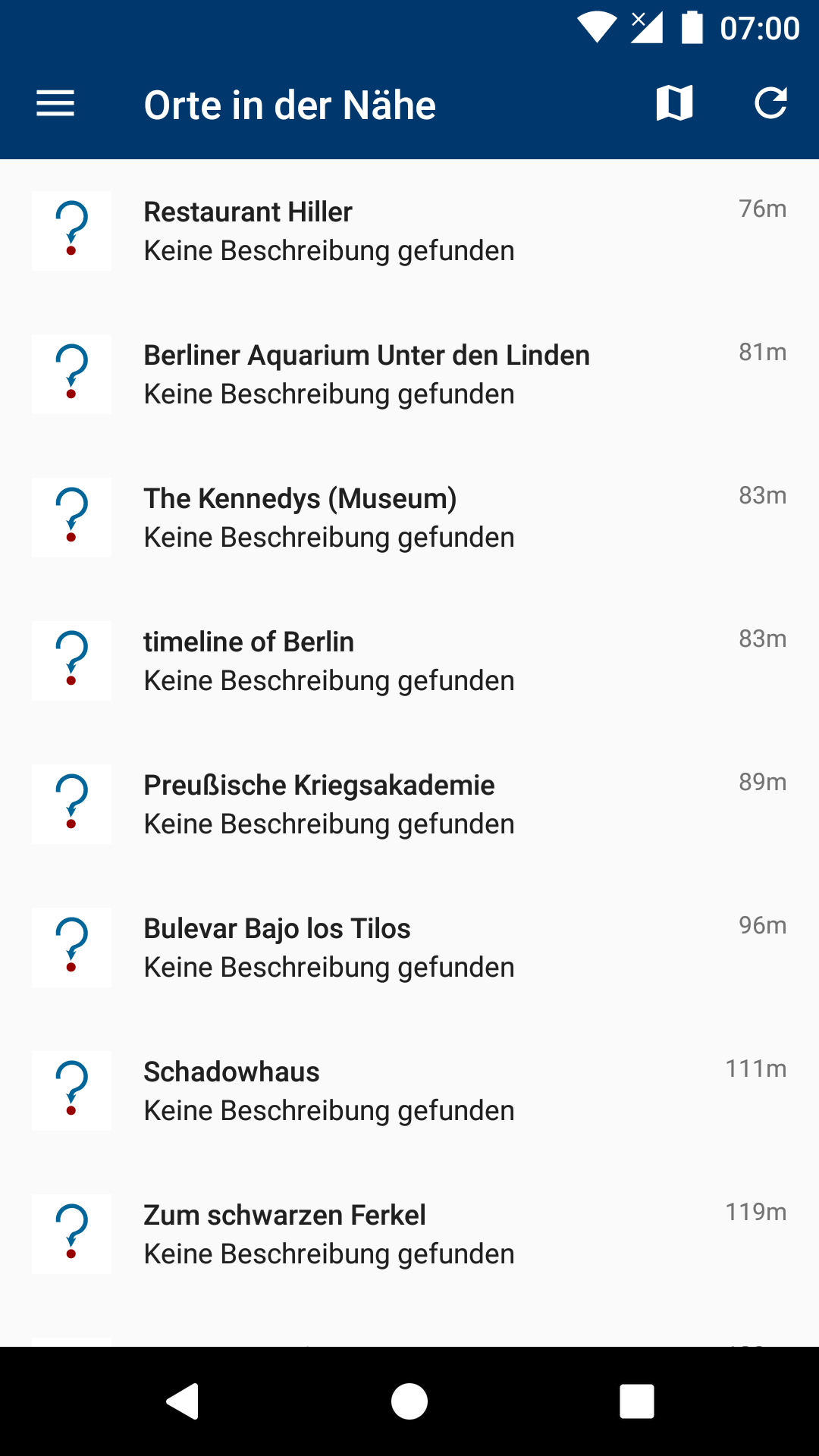Open the hamburger navigation menu
819x1456 pixels.
(55, 104)
